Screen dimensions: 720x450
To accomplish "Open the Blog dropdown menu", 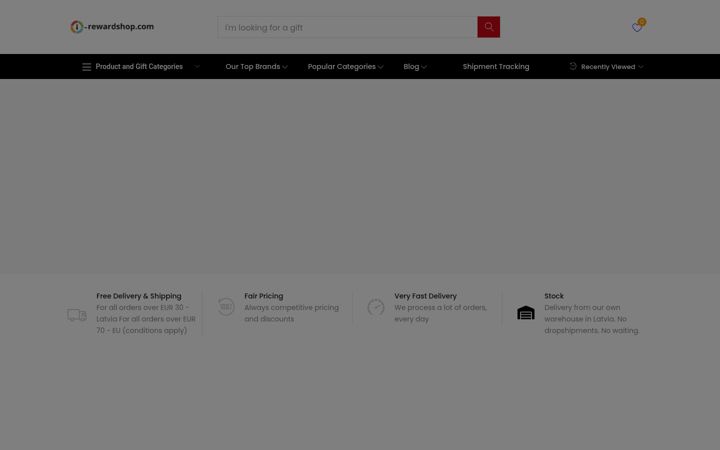I will (415, 67).
